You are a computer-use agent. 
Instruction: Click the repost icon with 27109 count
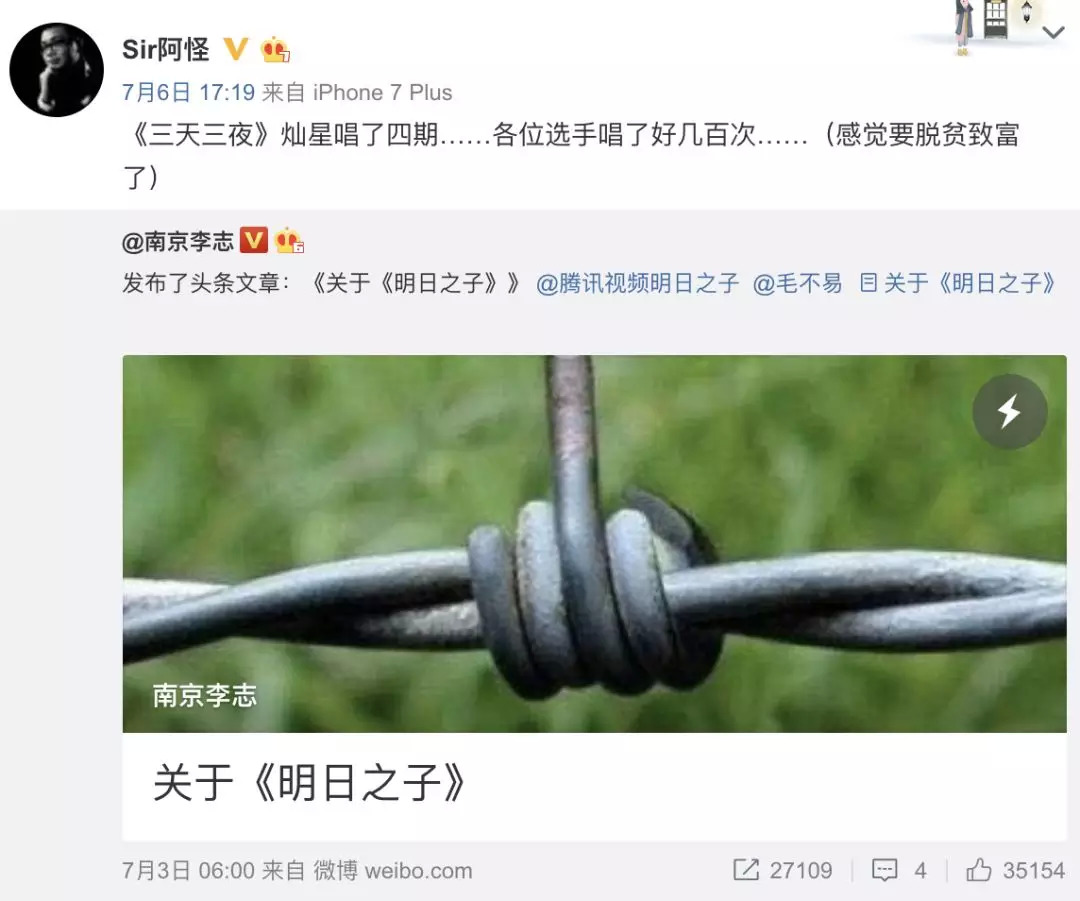[782, 870]
